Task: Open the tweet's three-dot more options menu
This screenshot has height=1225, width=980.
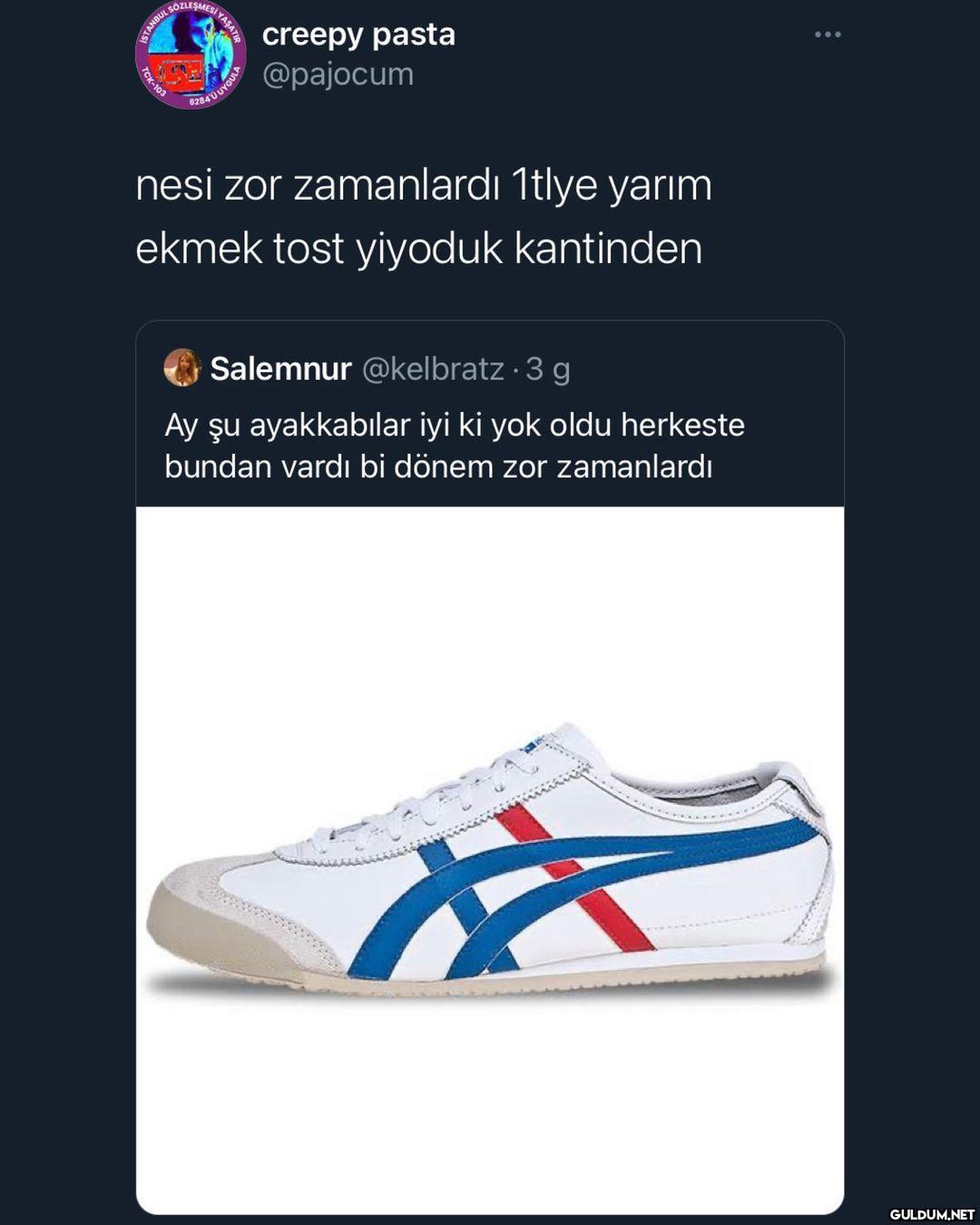Action: click(x=827, y=34)
